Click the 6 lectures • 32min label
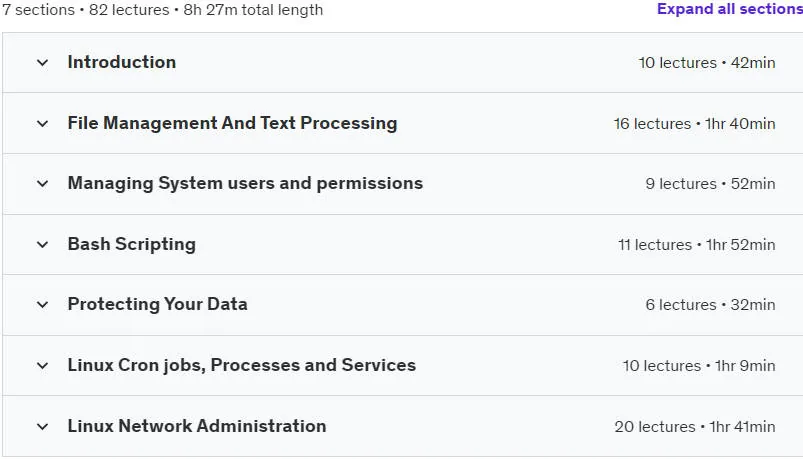Viewport: 803px width, 459px height. 710,305
